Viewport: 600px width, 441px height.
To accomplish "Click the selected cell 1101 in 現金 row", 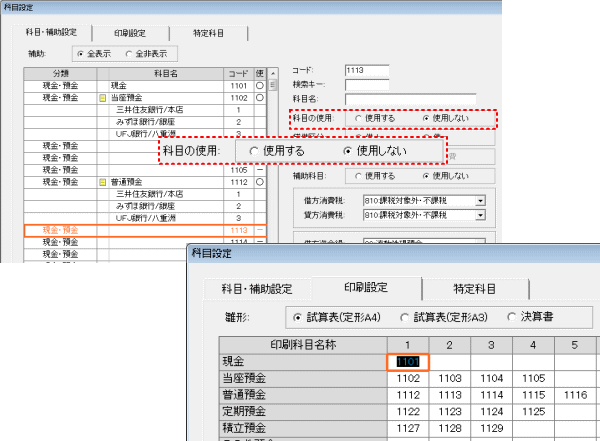I will coord(408,362).
